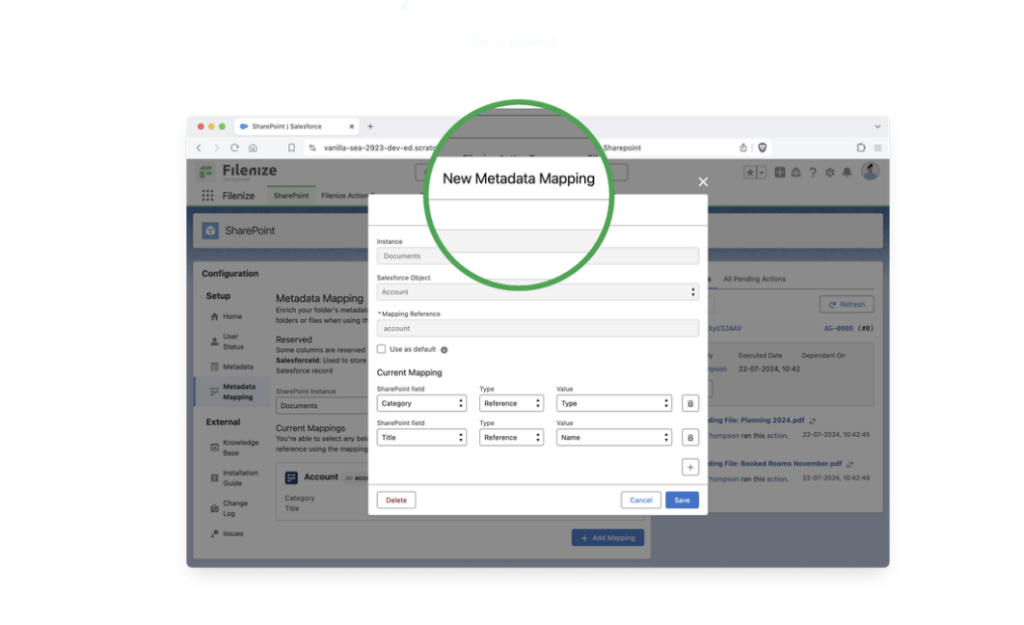Cancel the metadata mapping dialog
Screen dimensions: 1024x625
[641, 500]
